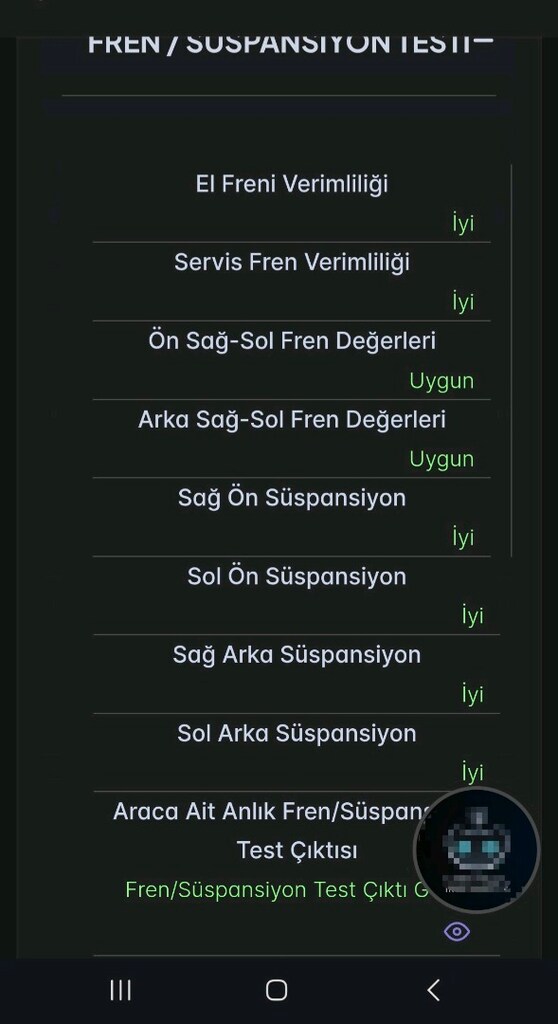Collapse the Fren / Süspansiyon Testi section
This screenshot has height=1024, width=558.
tap(485, 42)
